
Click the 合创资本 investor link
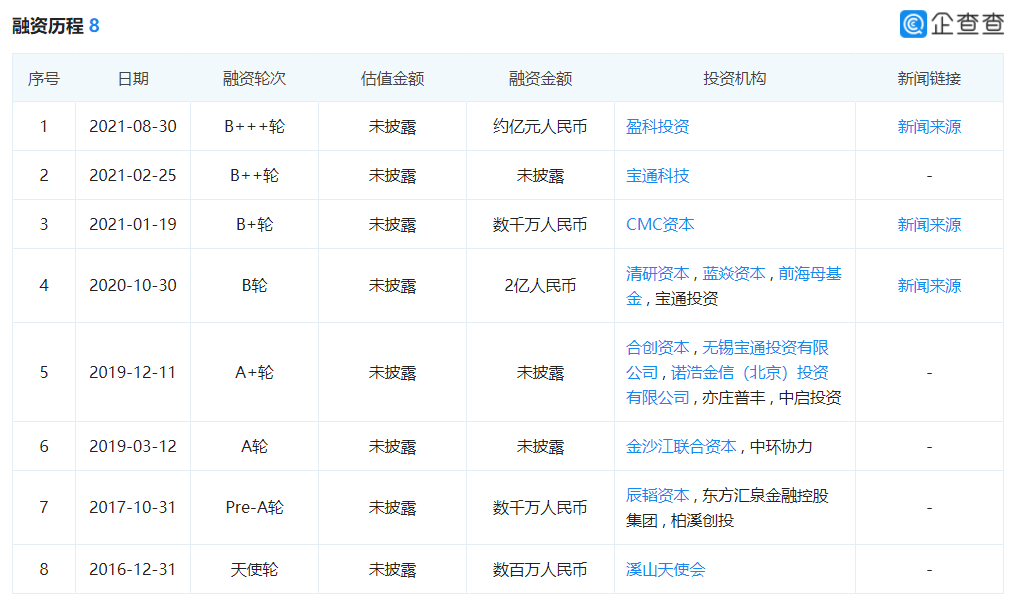point(657,348)
